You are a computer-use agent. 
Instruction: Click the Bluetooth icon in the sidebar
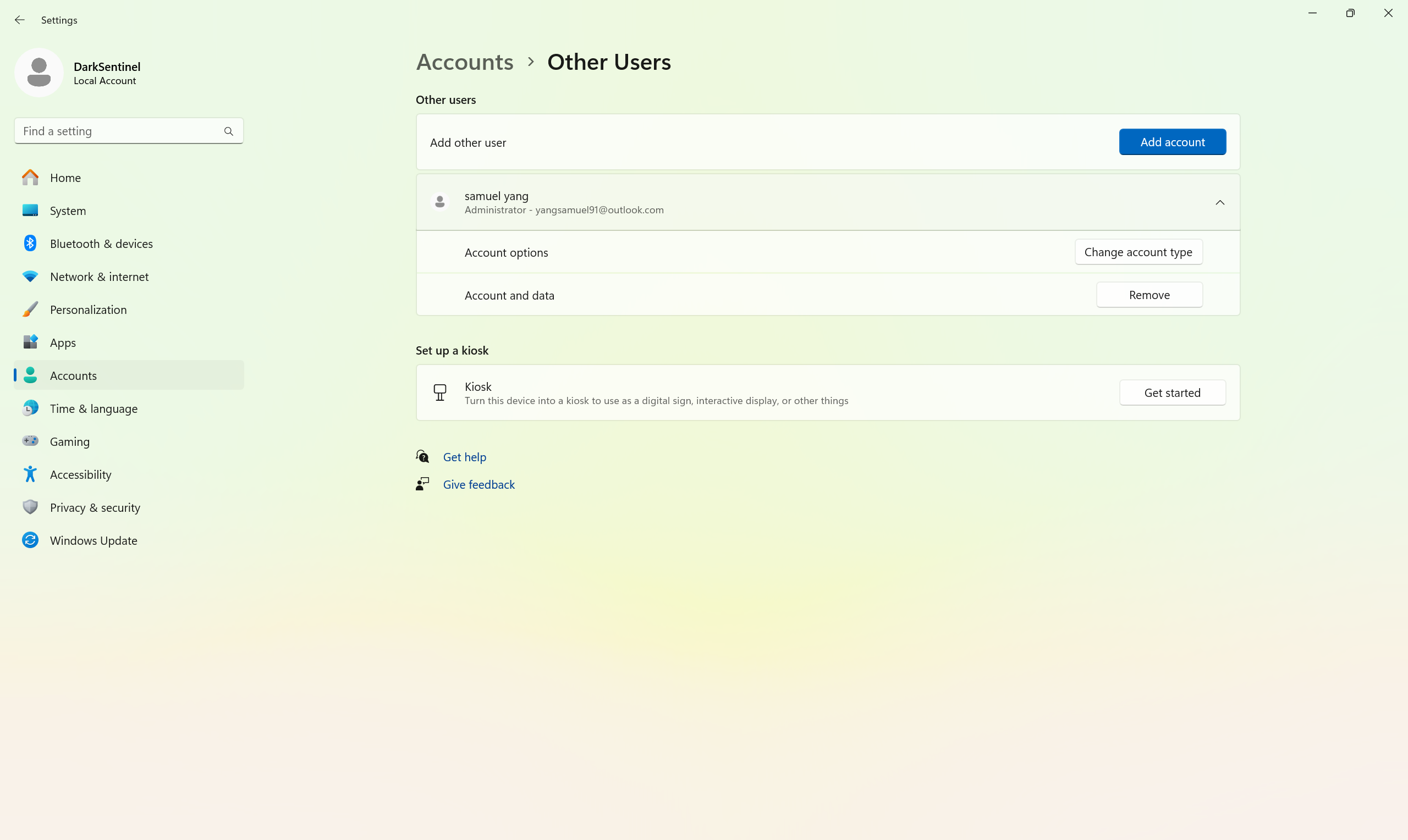point(30,244)
